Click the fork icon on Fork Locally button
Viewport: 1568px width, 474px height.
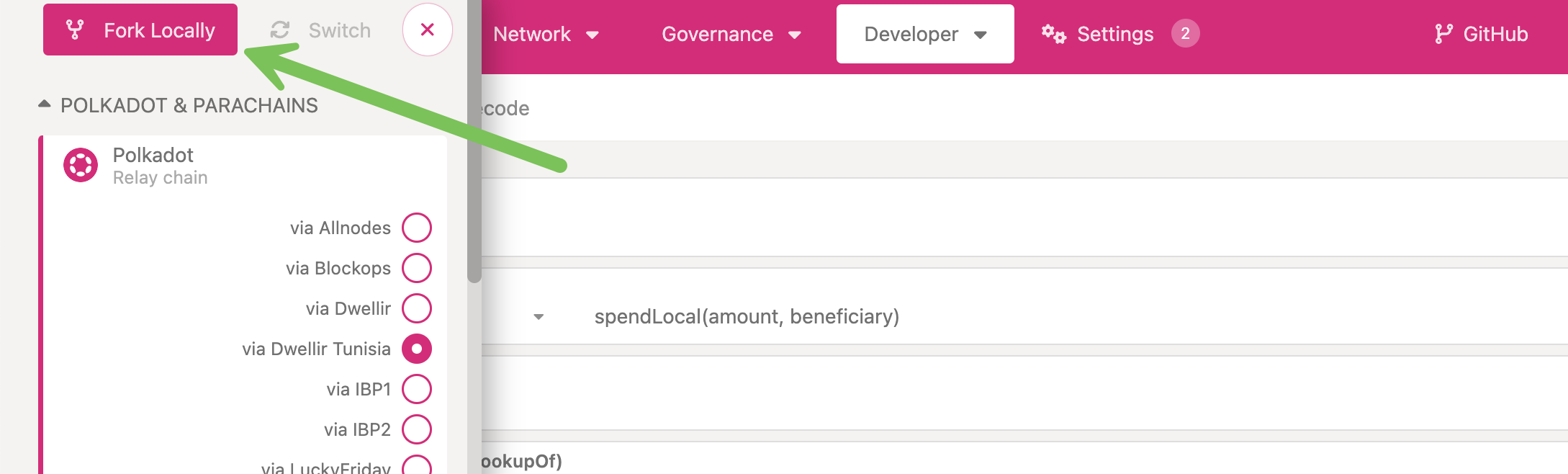[74, 30]
